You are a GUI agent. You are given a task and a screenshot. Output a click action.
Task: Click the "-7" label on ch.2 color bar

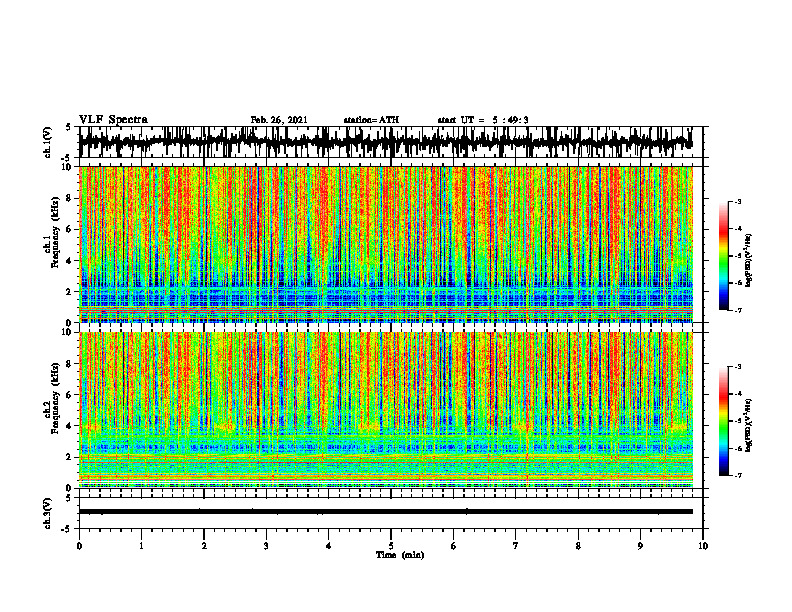[x=738, y=476]
